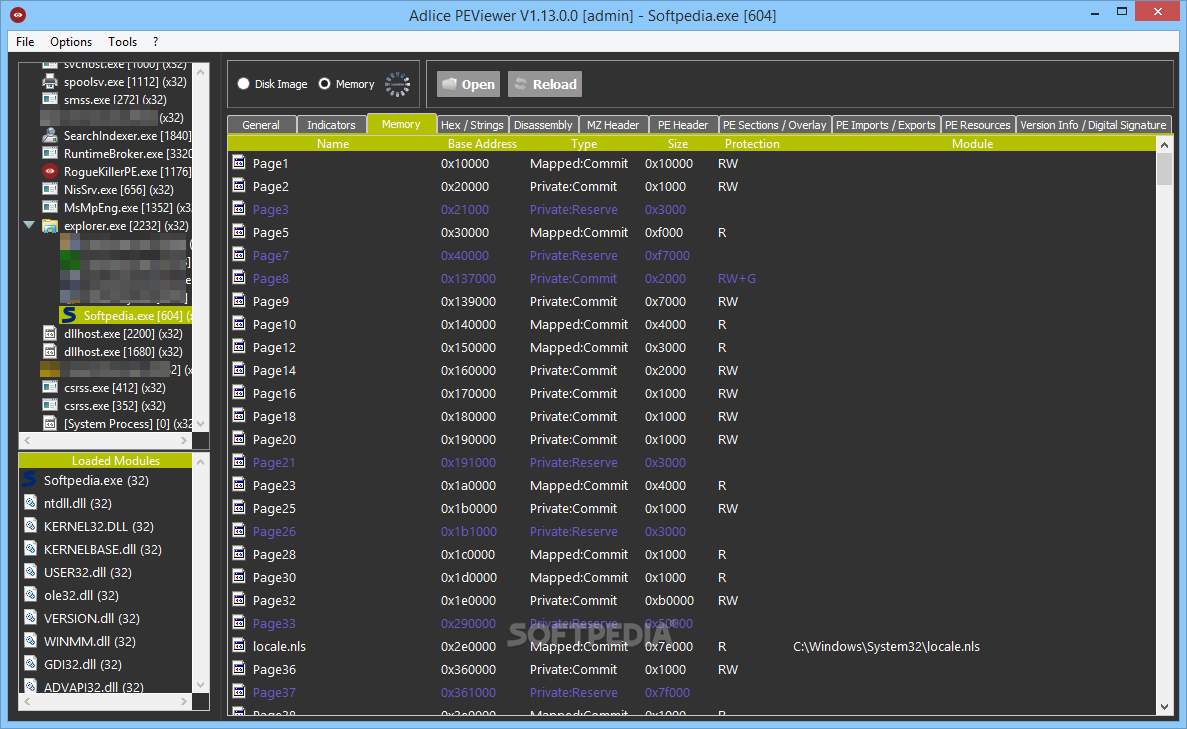
Task: Switch to the PE Header tab
Action: click(683, 125)
